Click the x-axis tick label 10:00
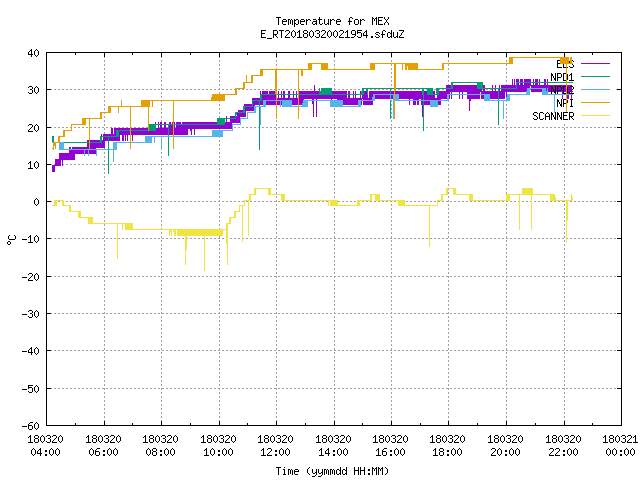The width and height of the screenshot is (640, 480). (x=218, y=452)
